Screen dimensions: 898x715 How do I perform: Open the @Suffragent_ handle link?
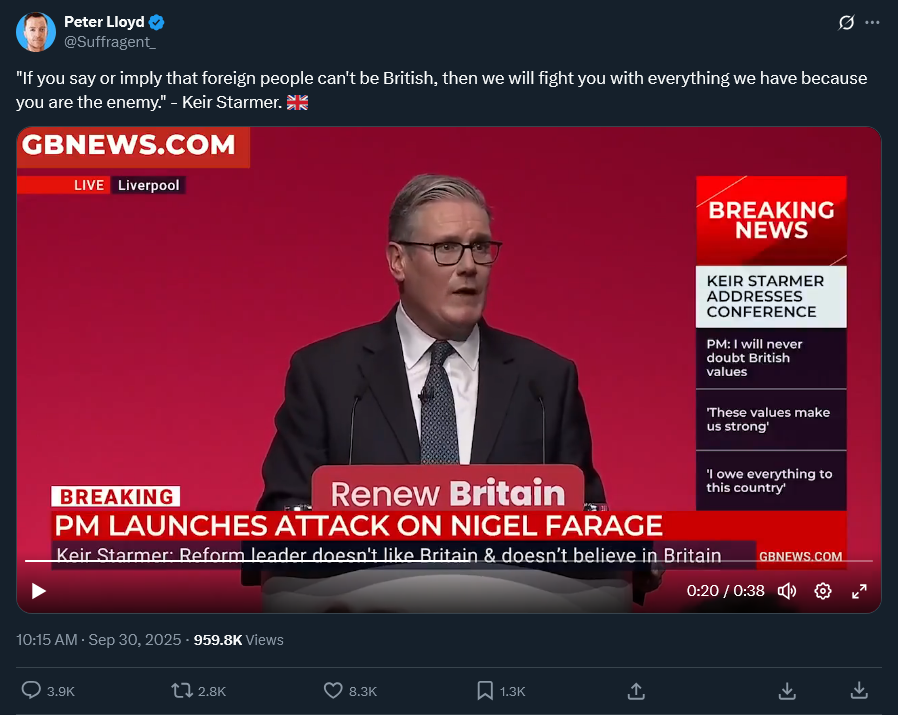[x=109, y=42]
